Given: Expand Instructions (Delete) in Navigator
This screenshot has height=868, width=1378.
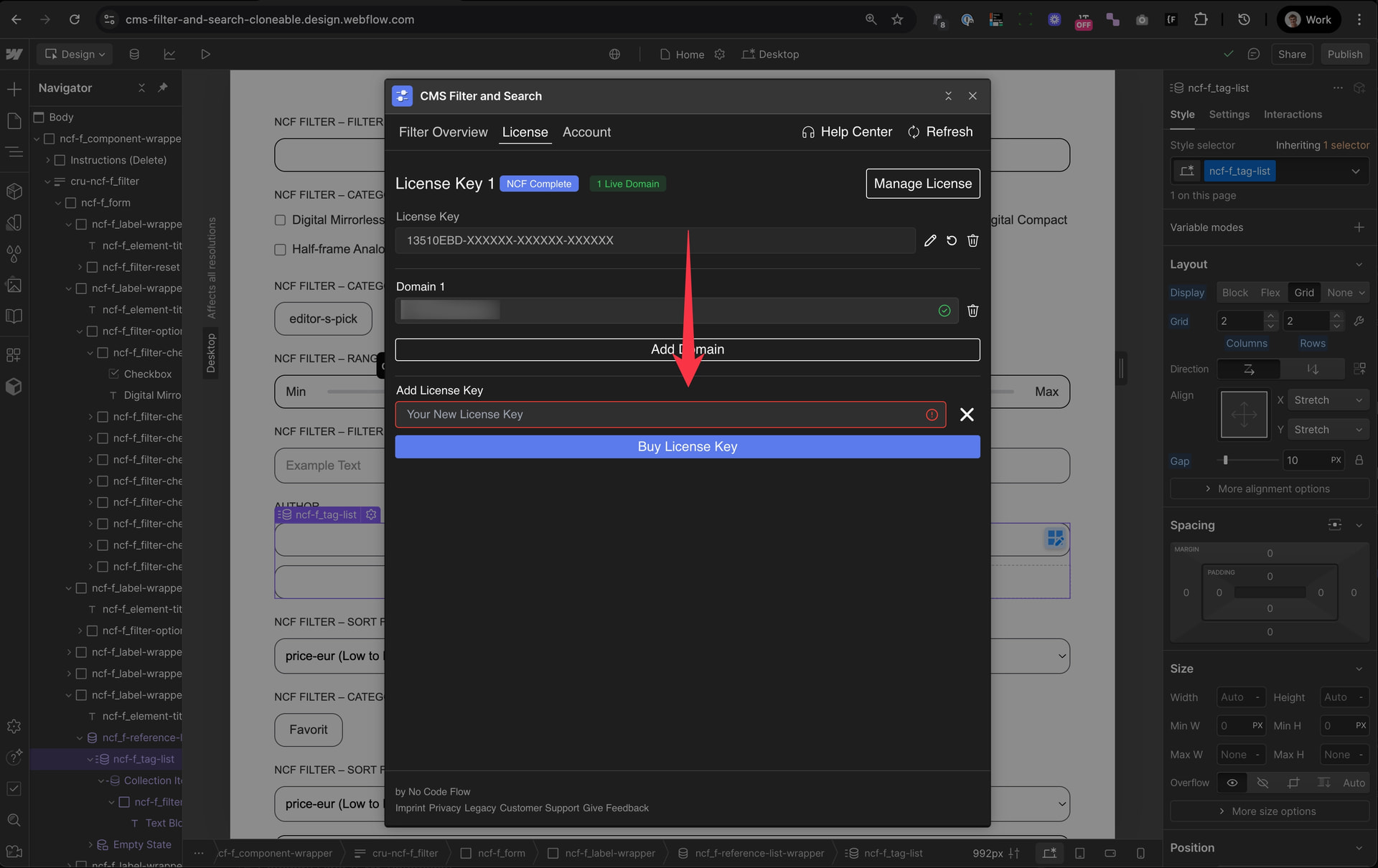Looking at the screenshot, I should [x=48, y=160].
